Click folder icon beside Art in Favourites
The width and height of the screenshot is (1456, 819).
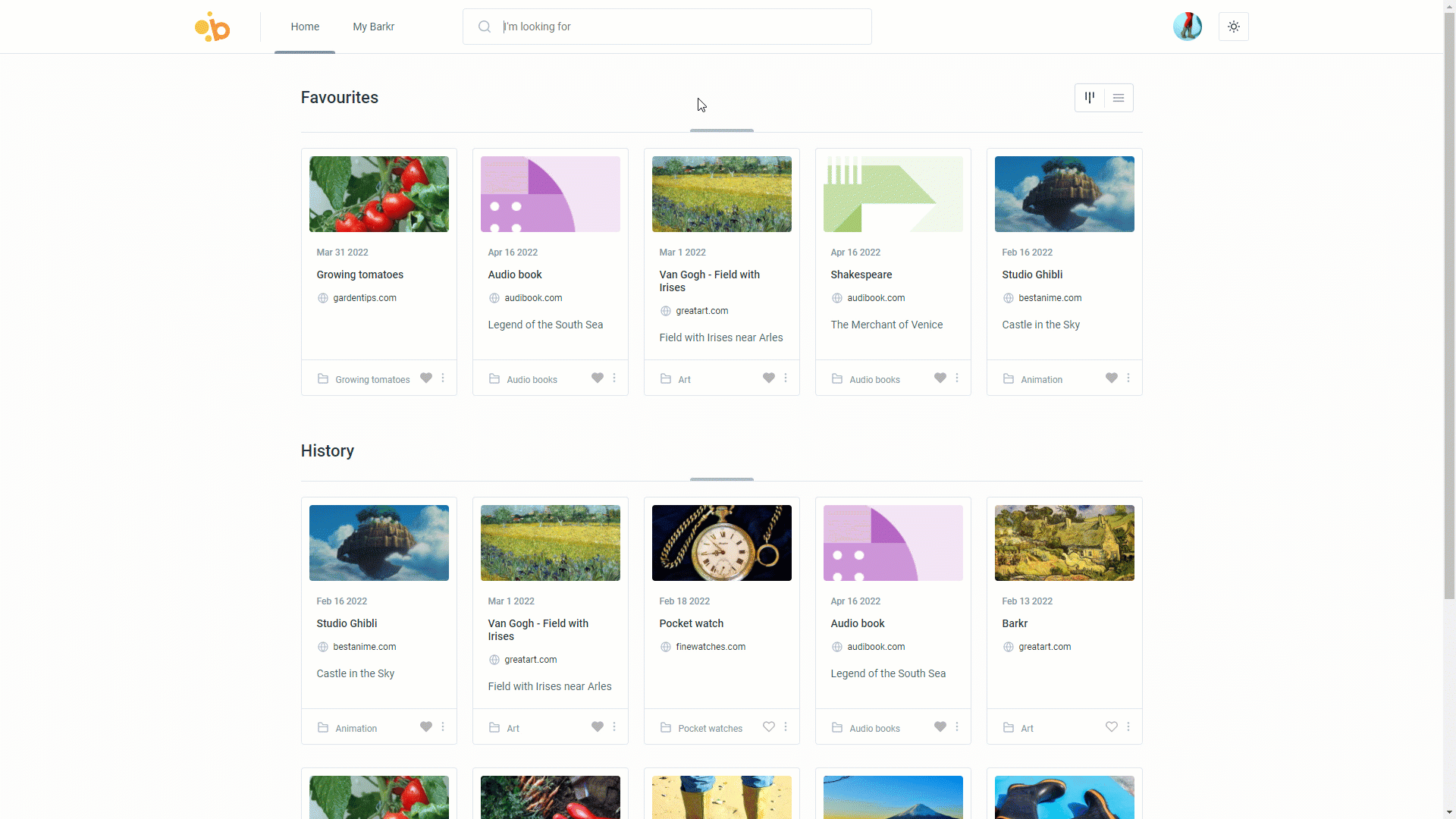pos(666,378)
